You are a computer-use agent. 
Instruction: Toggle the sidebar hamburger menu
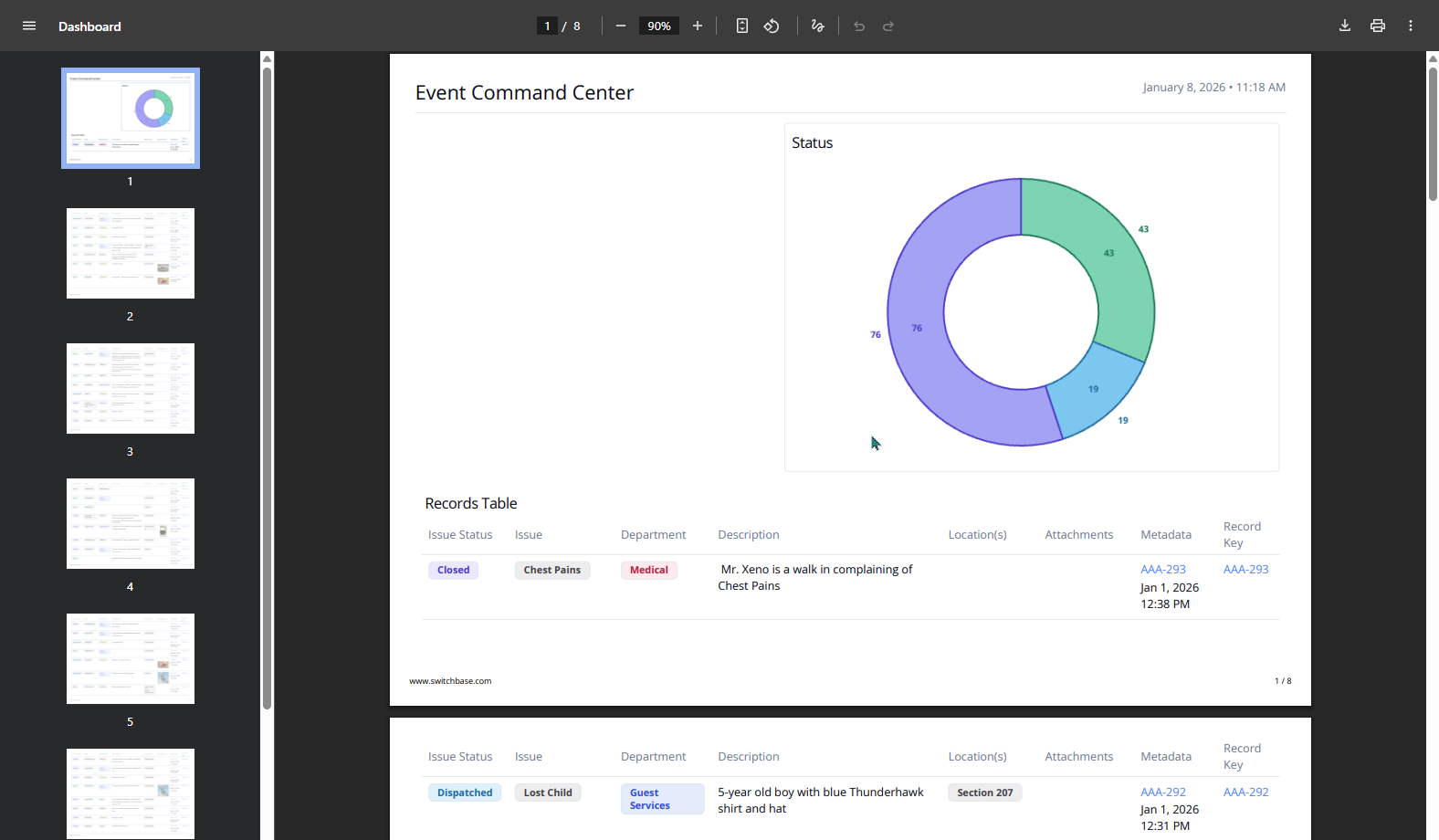click(29, 26)
